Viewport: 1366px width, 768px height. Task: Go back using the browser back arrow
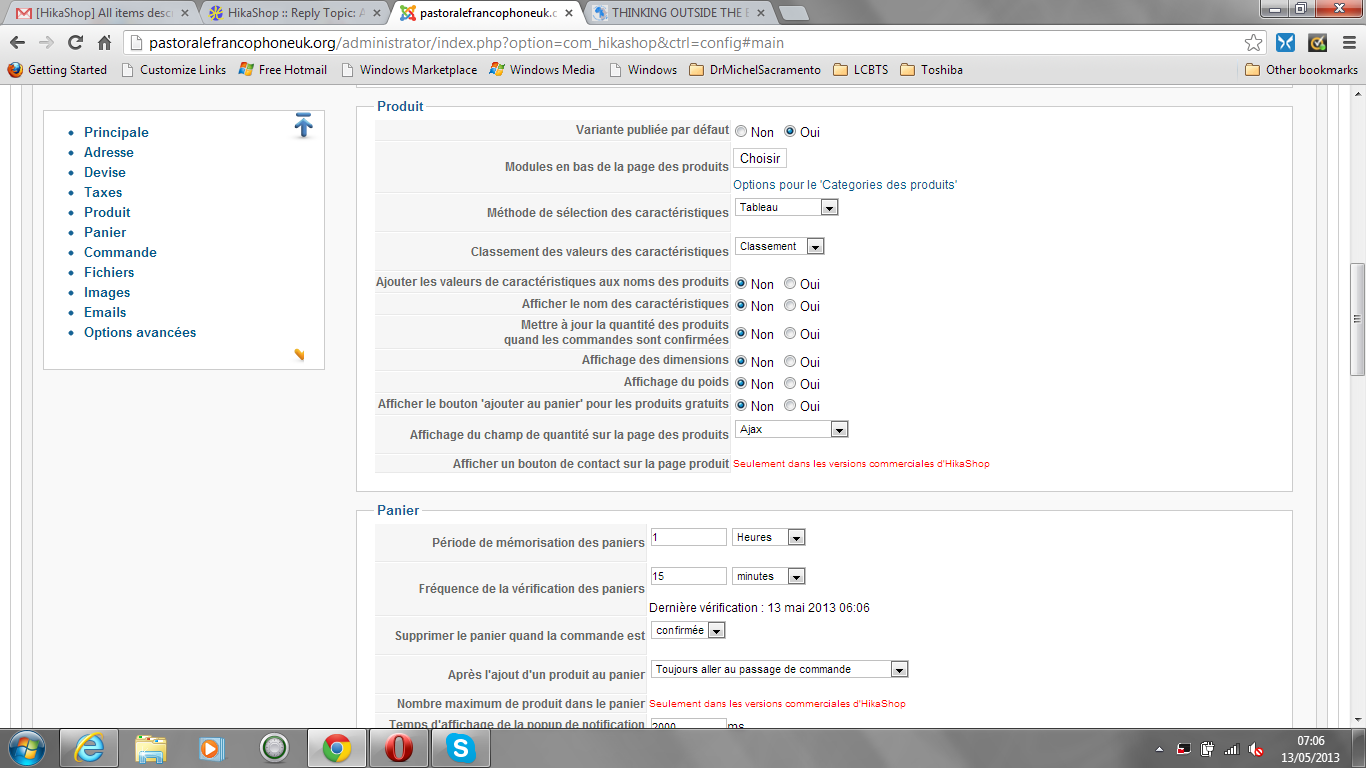[17, 43]
